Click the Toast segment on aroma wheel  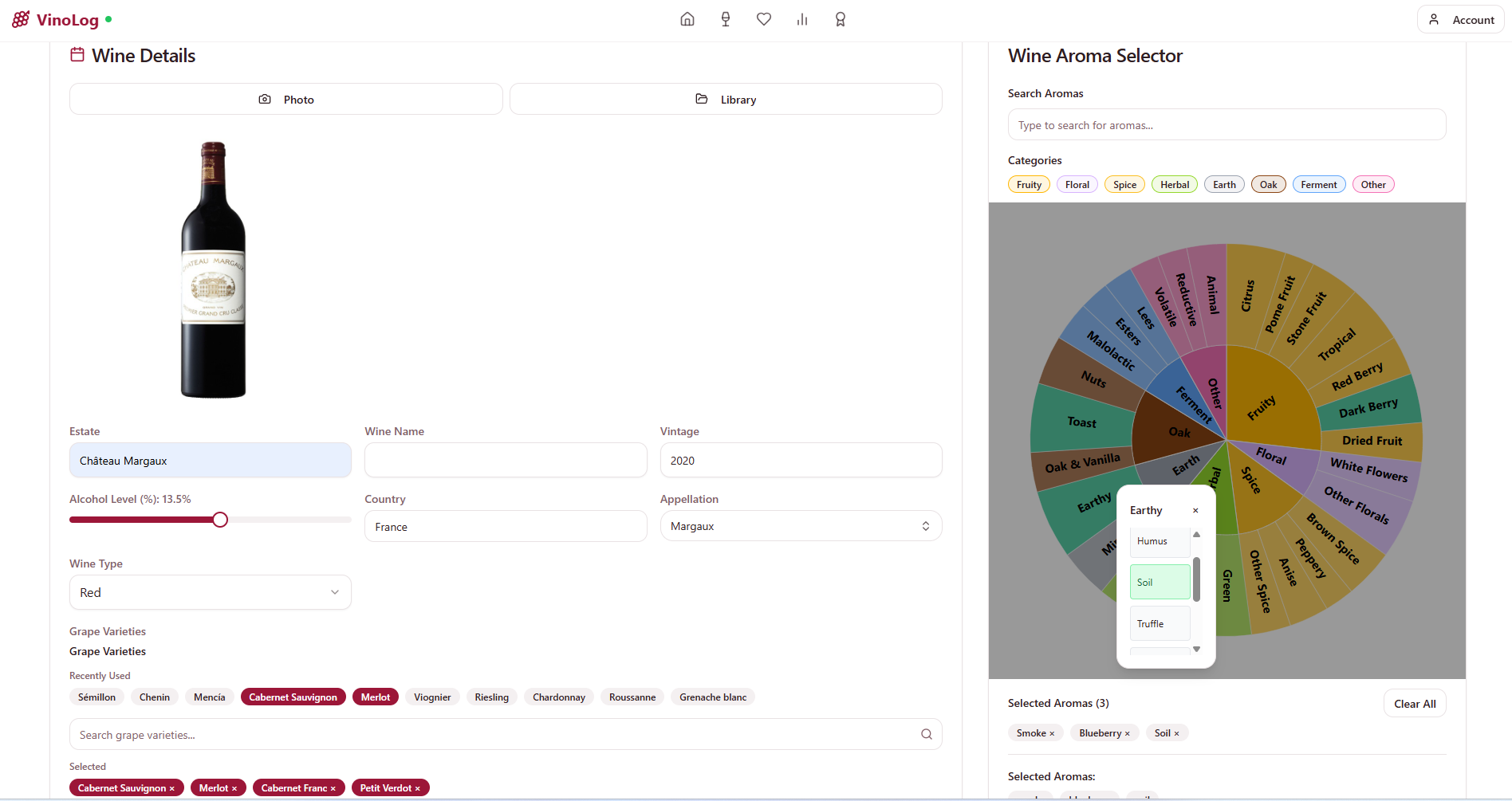point(1081,422)
